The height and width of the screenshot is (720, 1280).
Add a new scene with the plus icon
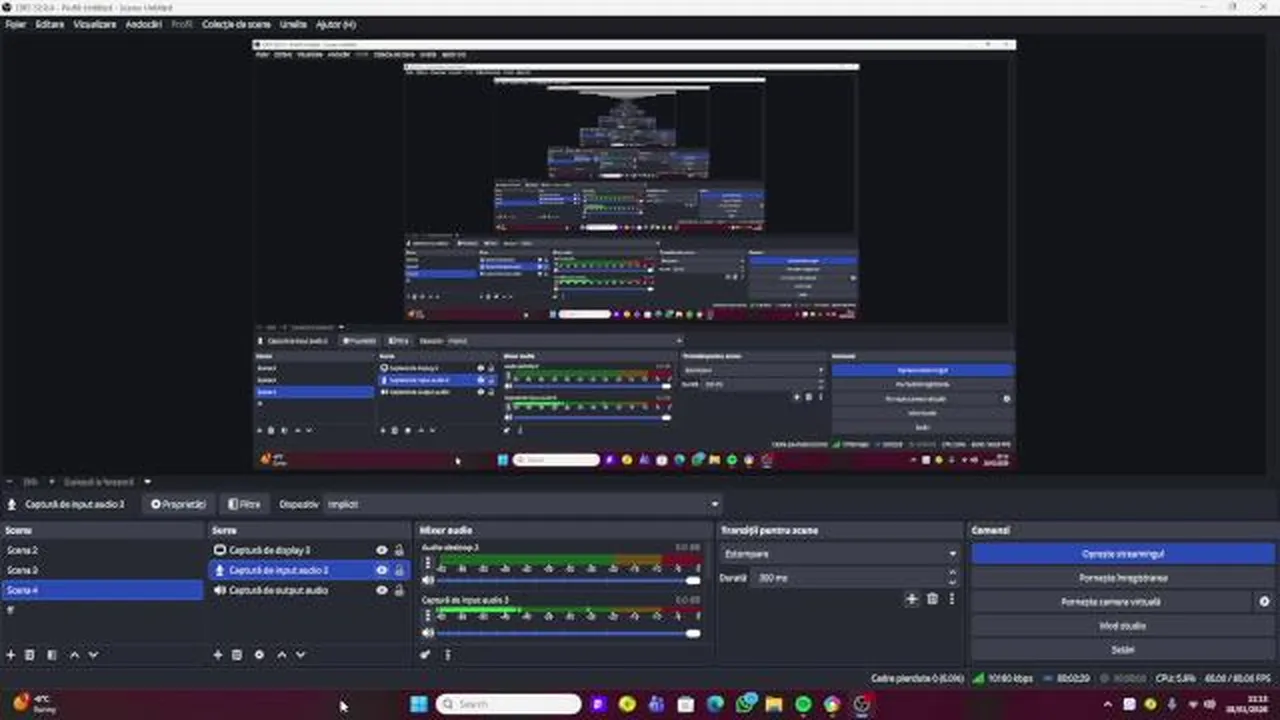coord(11,655)
